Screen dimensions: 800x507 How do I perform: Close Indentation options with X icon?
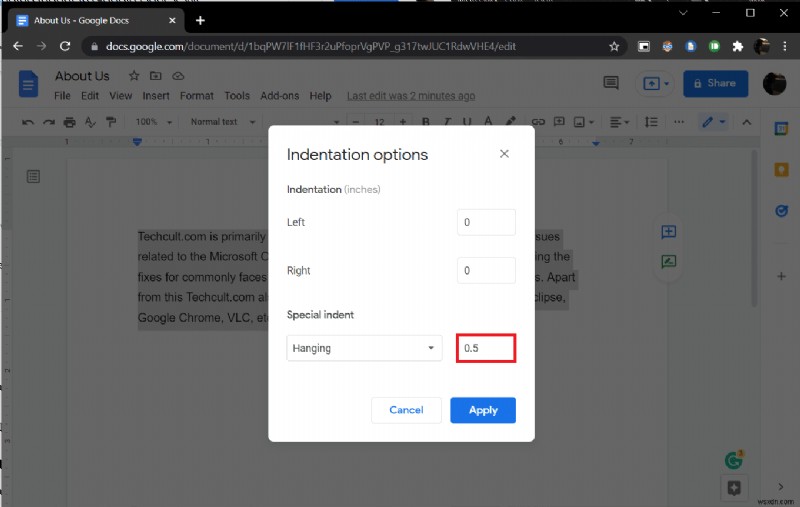point(504,154)
